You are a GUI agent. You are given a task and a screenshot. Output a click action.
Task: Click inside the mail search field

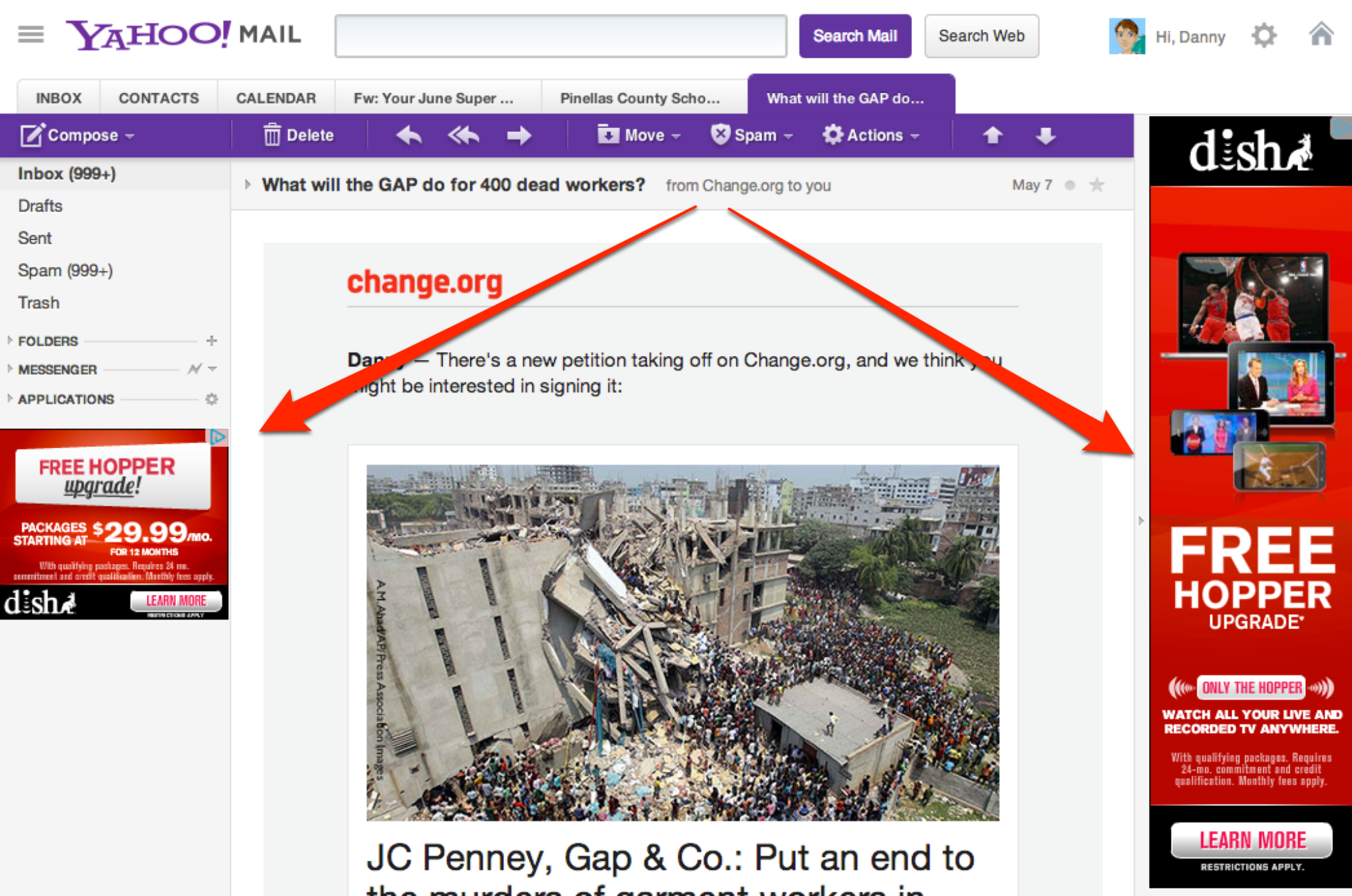560,36
